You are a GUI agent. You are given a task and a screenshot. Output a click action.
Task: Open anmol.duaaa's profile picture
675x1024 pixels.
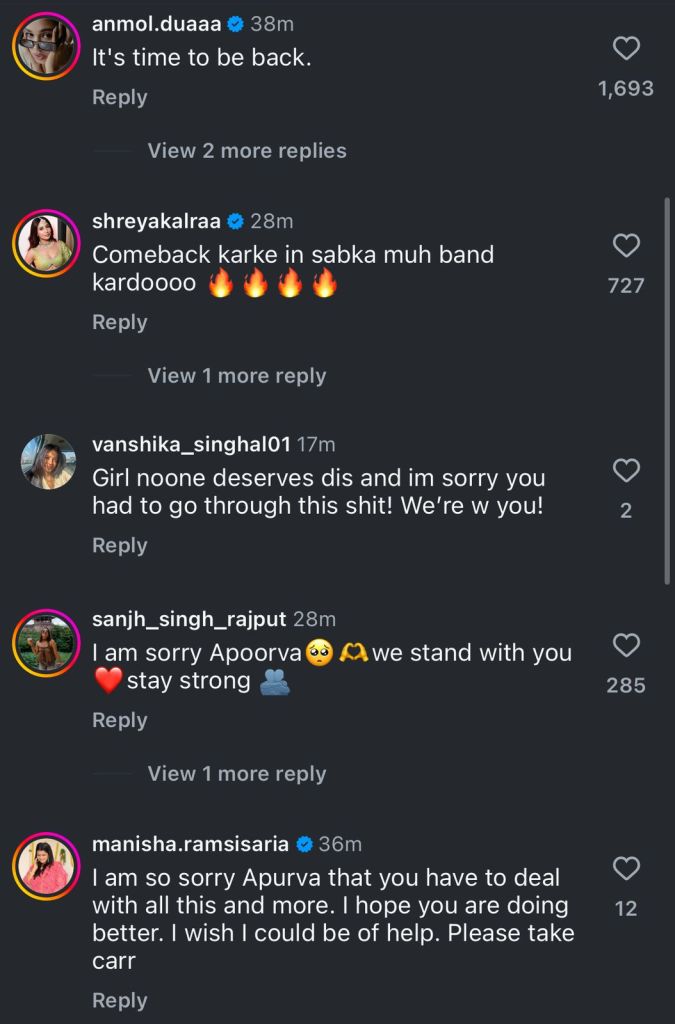(46, 46)
